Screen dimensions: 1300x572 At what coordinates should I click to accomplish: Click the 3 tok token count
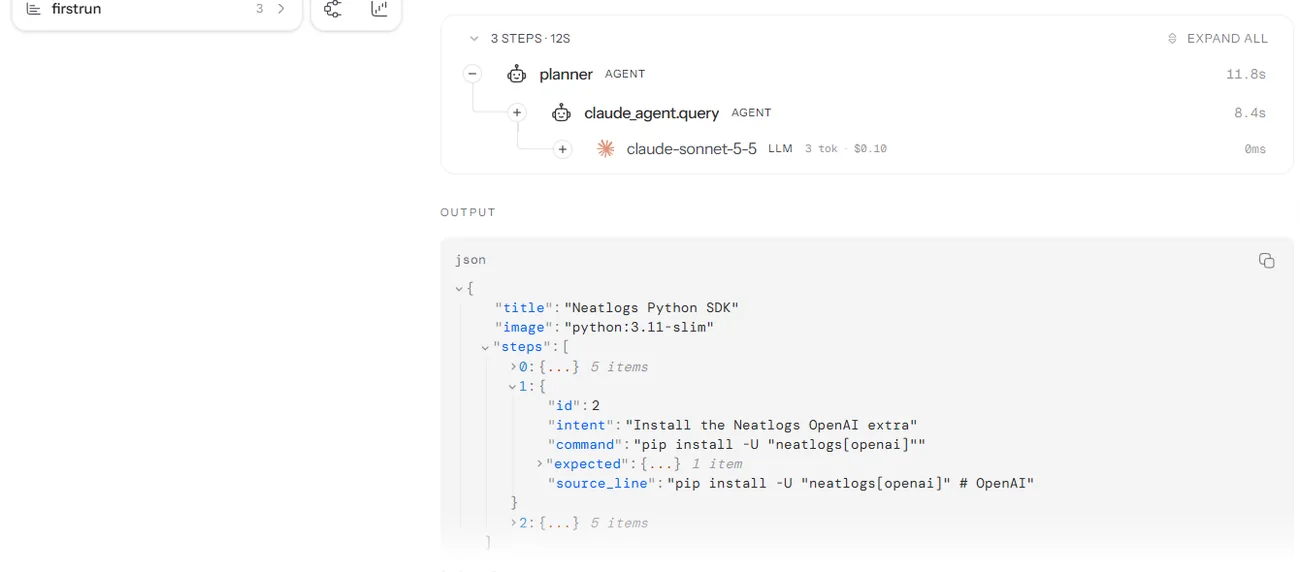(821, 149)
